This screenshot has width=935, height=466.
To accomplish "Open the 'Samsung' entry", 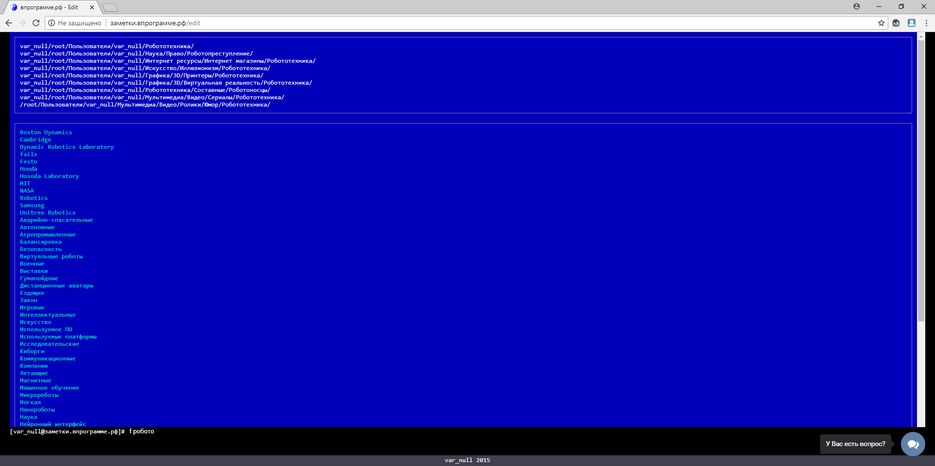I will tap(32, 205).
